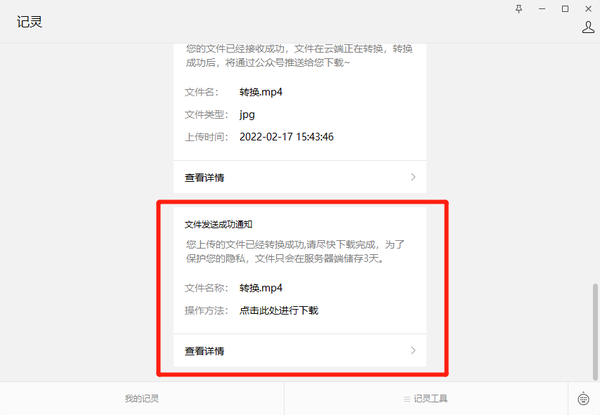
Task: Select the upload time 2022-02-17 15:43:46
Action: 286,137
